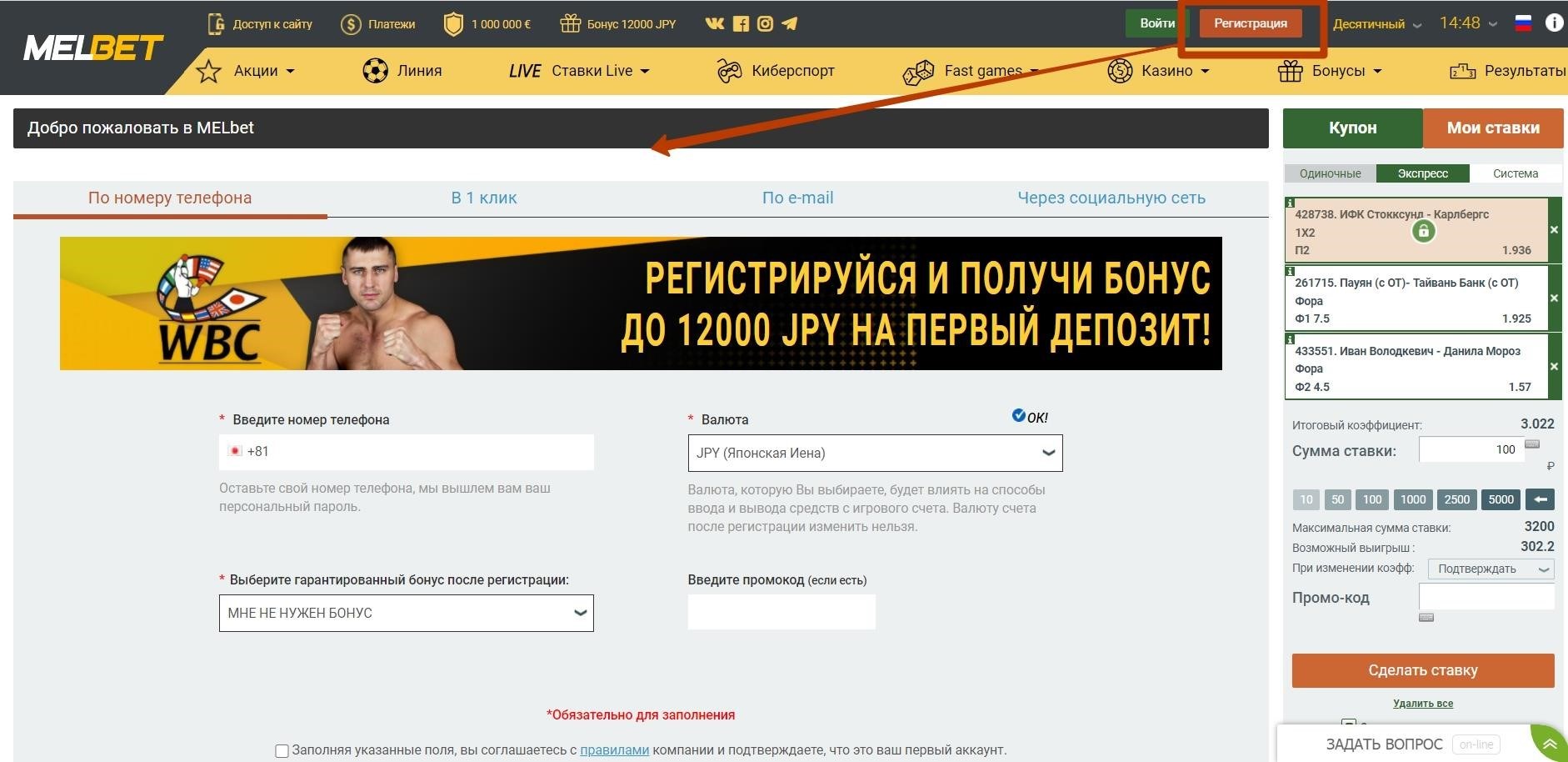The height and width of the screenshot is (762, 1568).
Task: Open virtual keyboard icon beside Сумма ставки
Action: [x=1532, y=444]
